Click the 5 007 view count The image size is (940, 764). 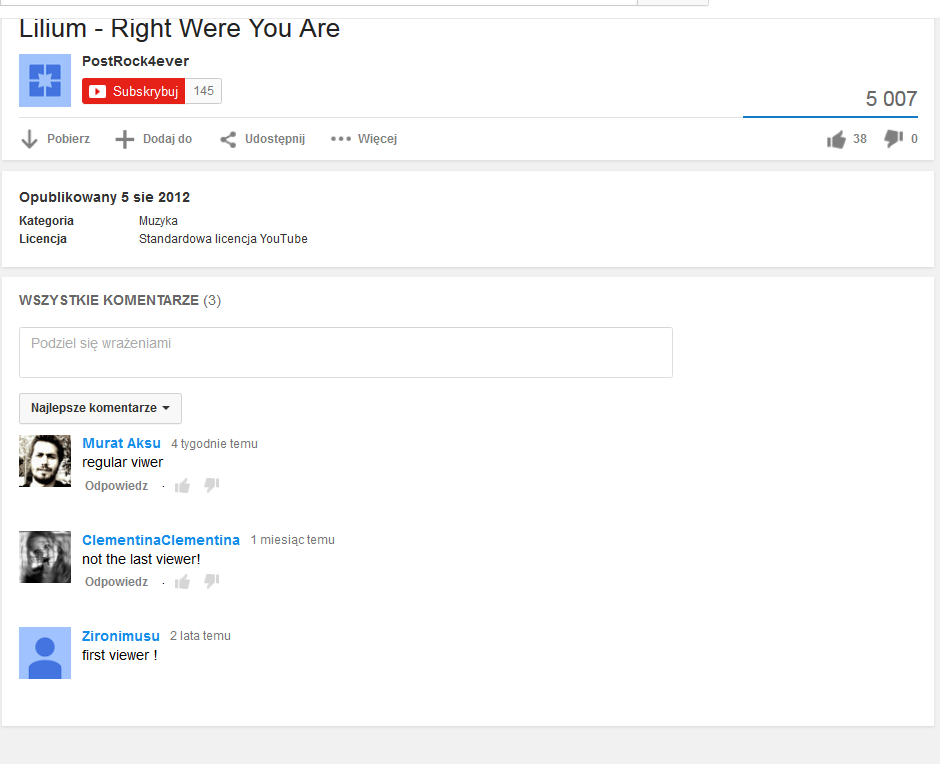(891, 98)
